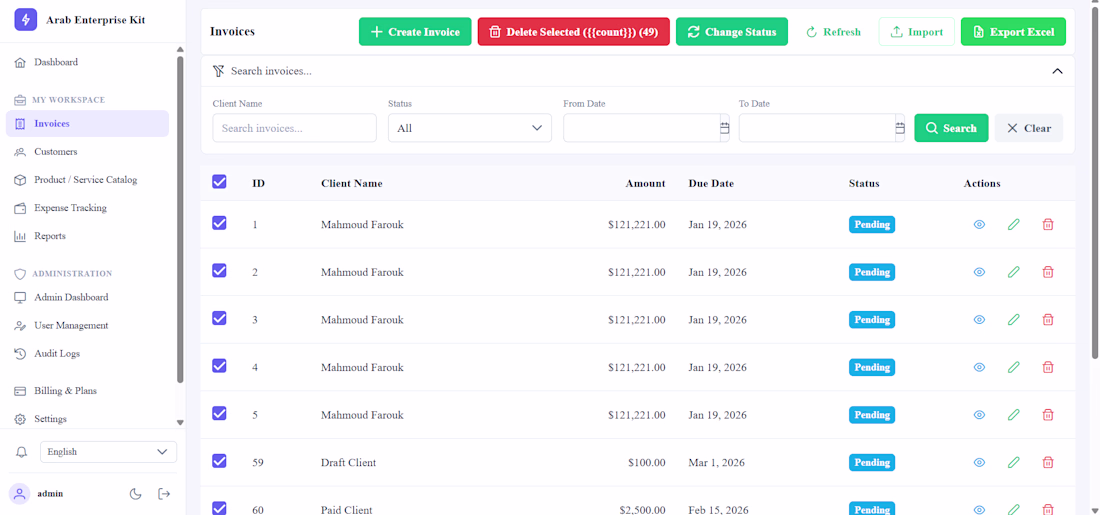Uncheck the select-all header checkbox
This screenshot has height=515, width=1100.
(219, 182)
